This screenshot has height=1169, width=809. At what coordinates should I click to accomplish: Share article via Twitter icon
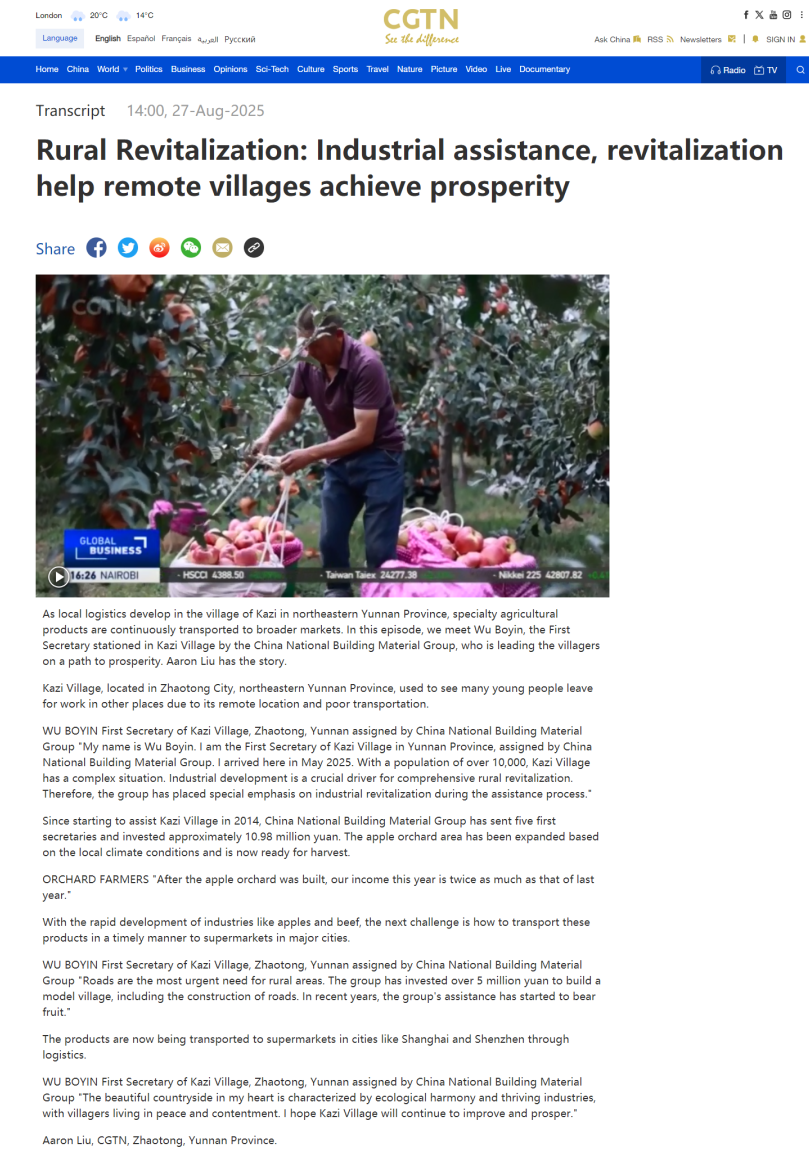128,248
